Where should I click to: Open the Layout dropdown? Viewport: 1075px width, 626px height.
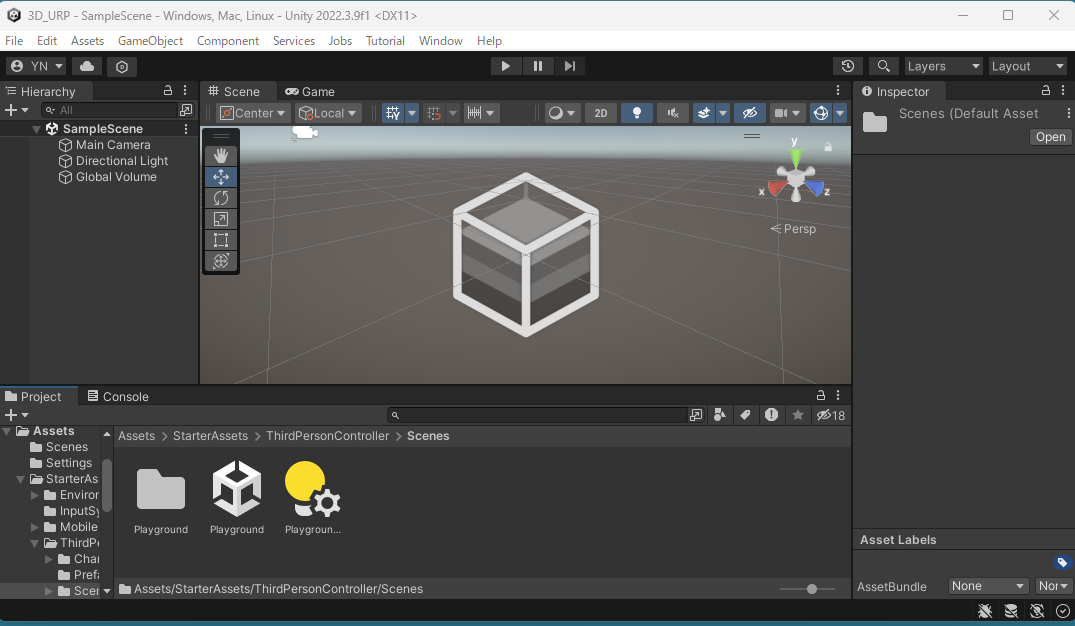click(x=1027, y=66)
